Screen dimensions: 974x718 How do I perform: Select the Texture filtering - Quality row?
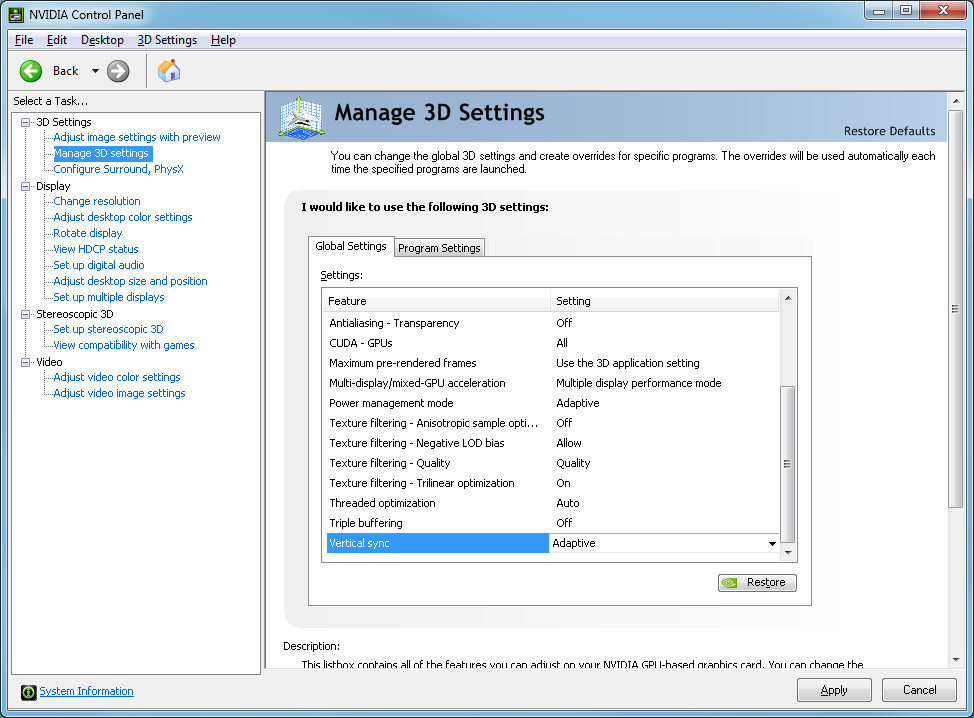[x=553, y=463]
